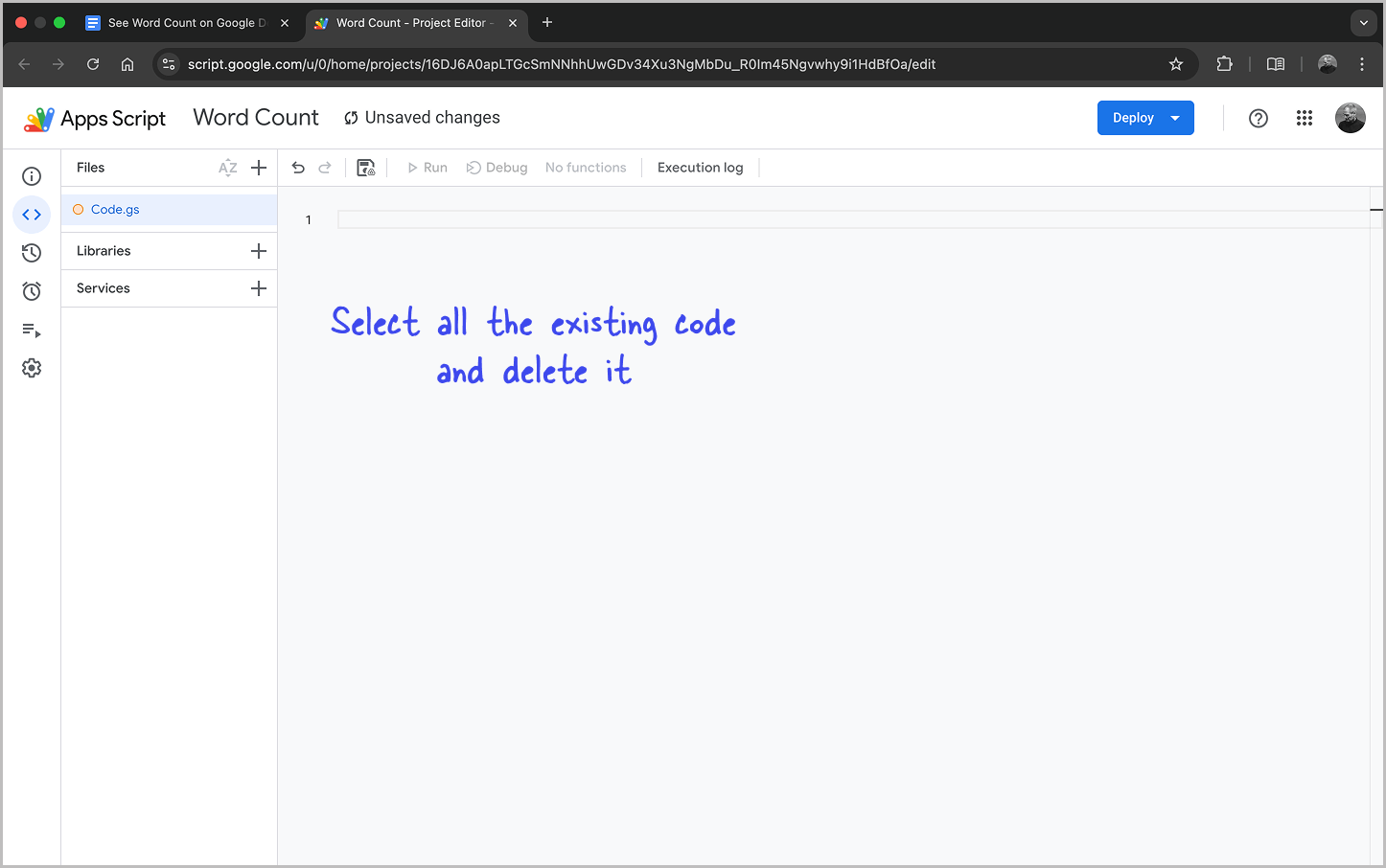Undo the last edit
1386x868 pixels.
pos(298,167)
